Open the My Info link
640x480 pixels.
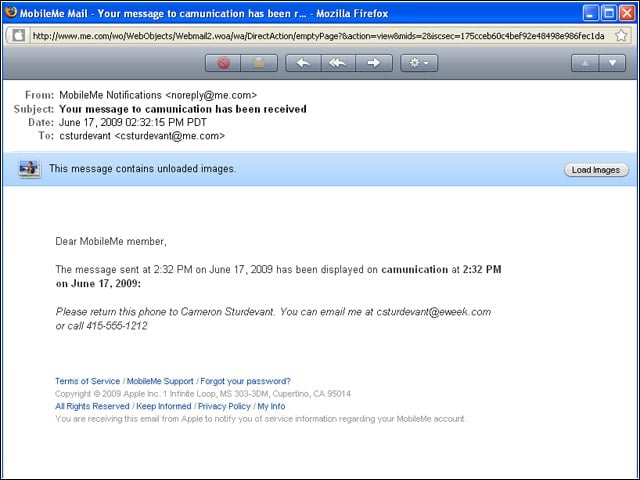point(271,407)
